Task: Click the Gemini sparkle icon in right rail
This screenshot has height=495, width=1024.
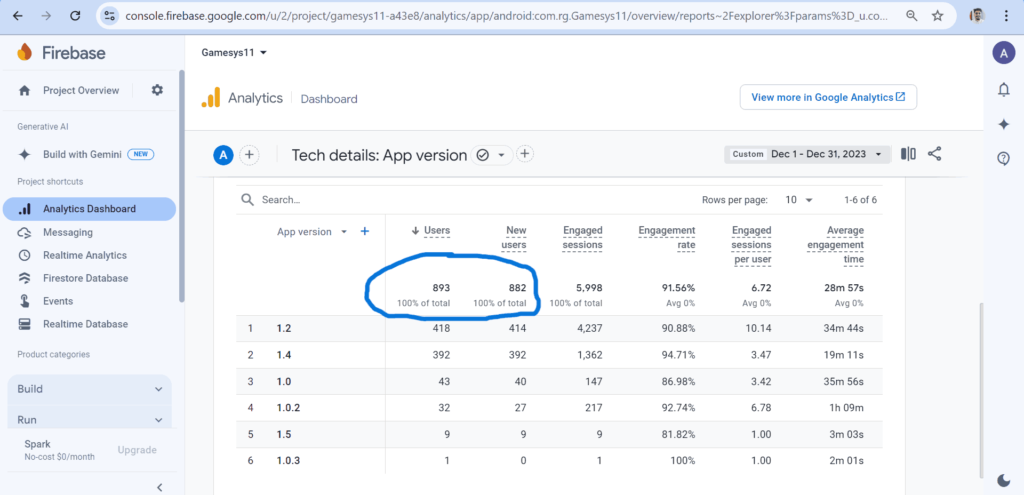Action: (1003, 124)
